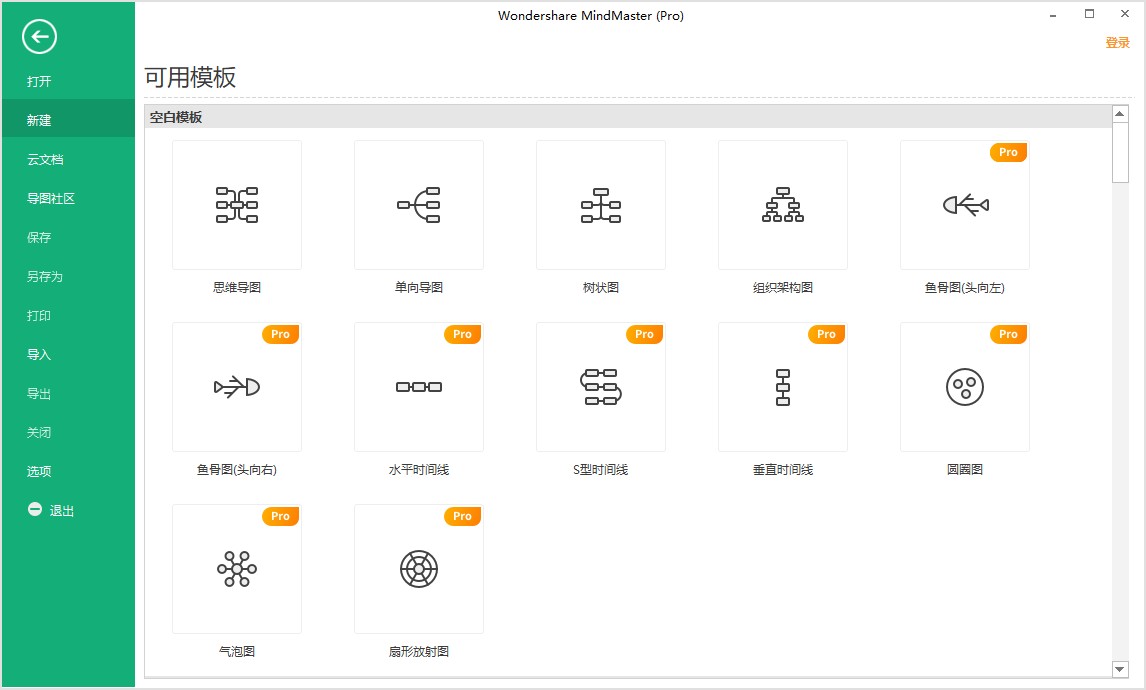
Task: Click the 鱼骨图(头向左) label text
Action: tap(965, 287)
